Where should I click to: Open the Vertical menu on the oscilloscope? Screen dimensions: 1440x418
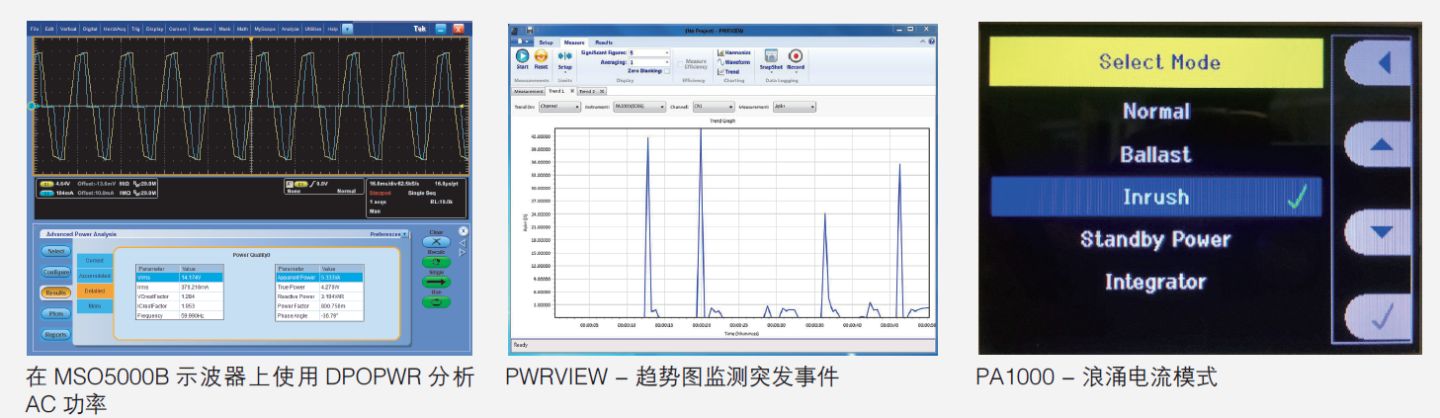[x=68, y=29]
